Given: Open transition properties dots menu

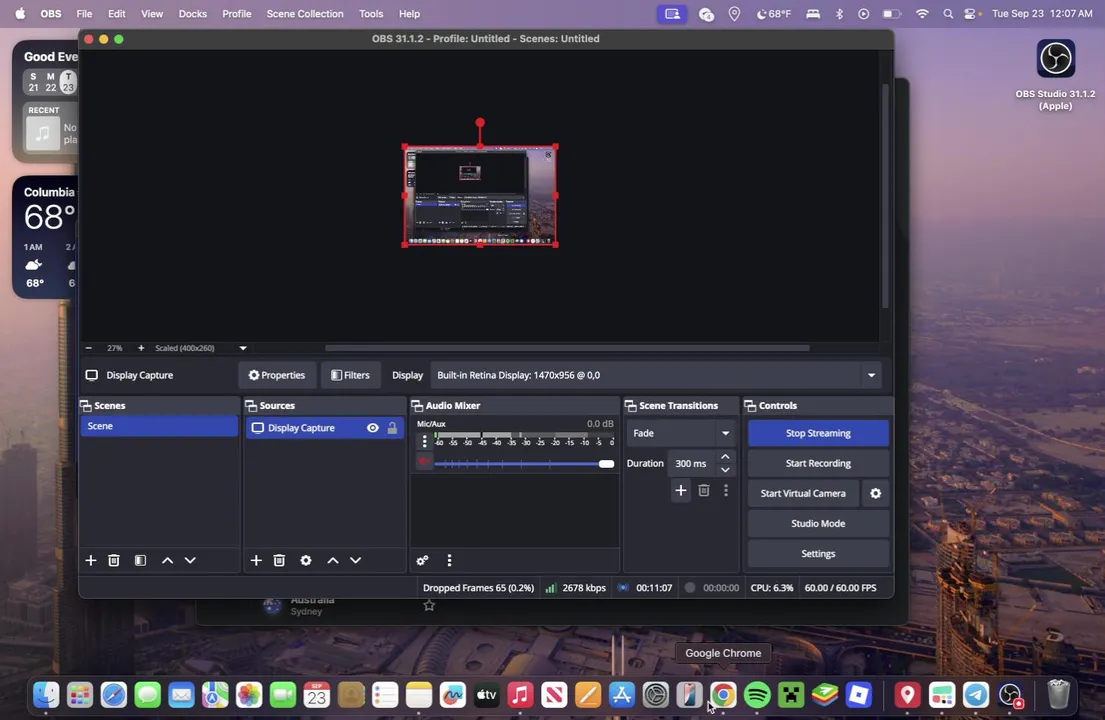Looking at the screenshot, I should pyautogui.click(x=726, y=490).
